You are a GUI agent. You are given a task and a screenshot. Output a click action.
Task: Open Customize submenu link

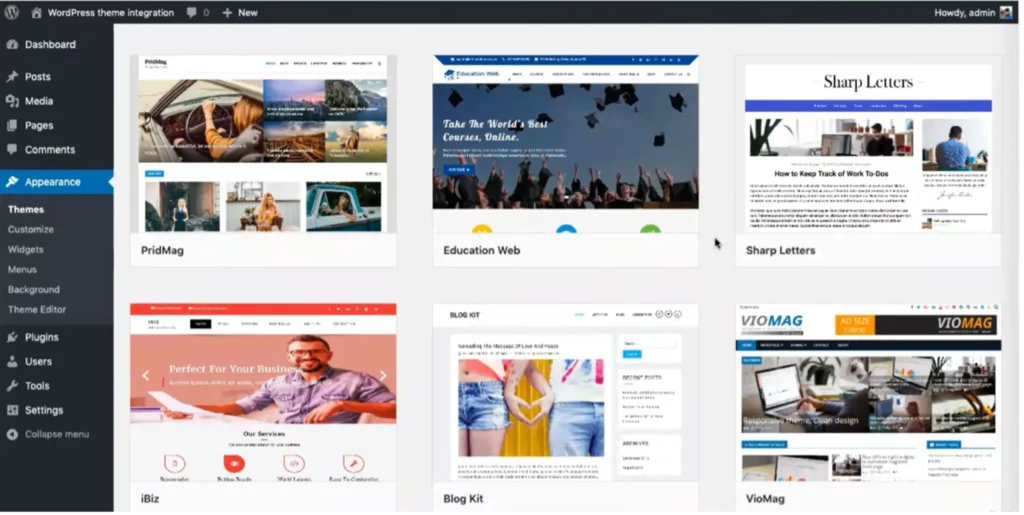click(31, 229)
